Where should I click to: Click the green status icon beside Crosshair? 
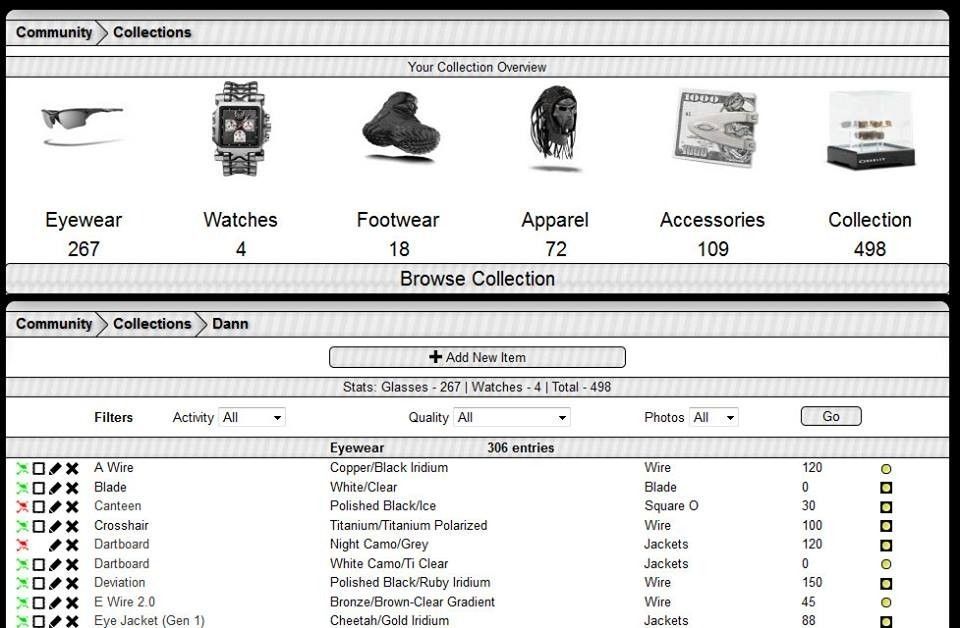(22, 526)
